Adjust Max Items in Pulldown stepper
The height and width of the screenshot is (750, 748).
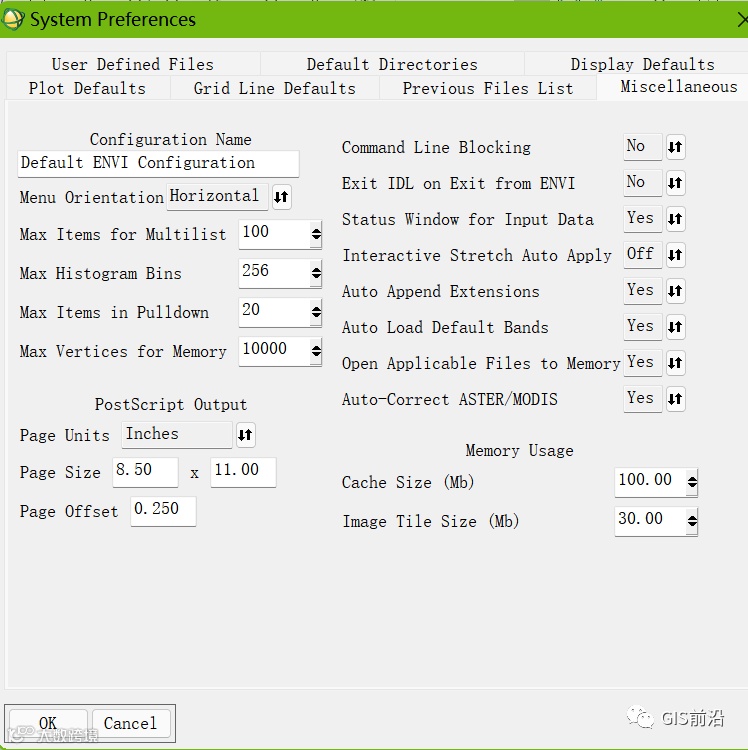point(316,312)
